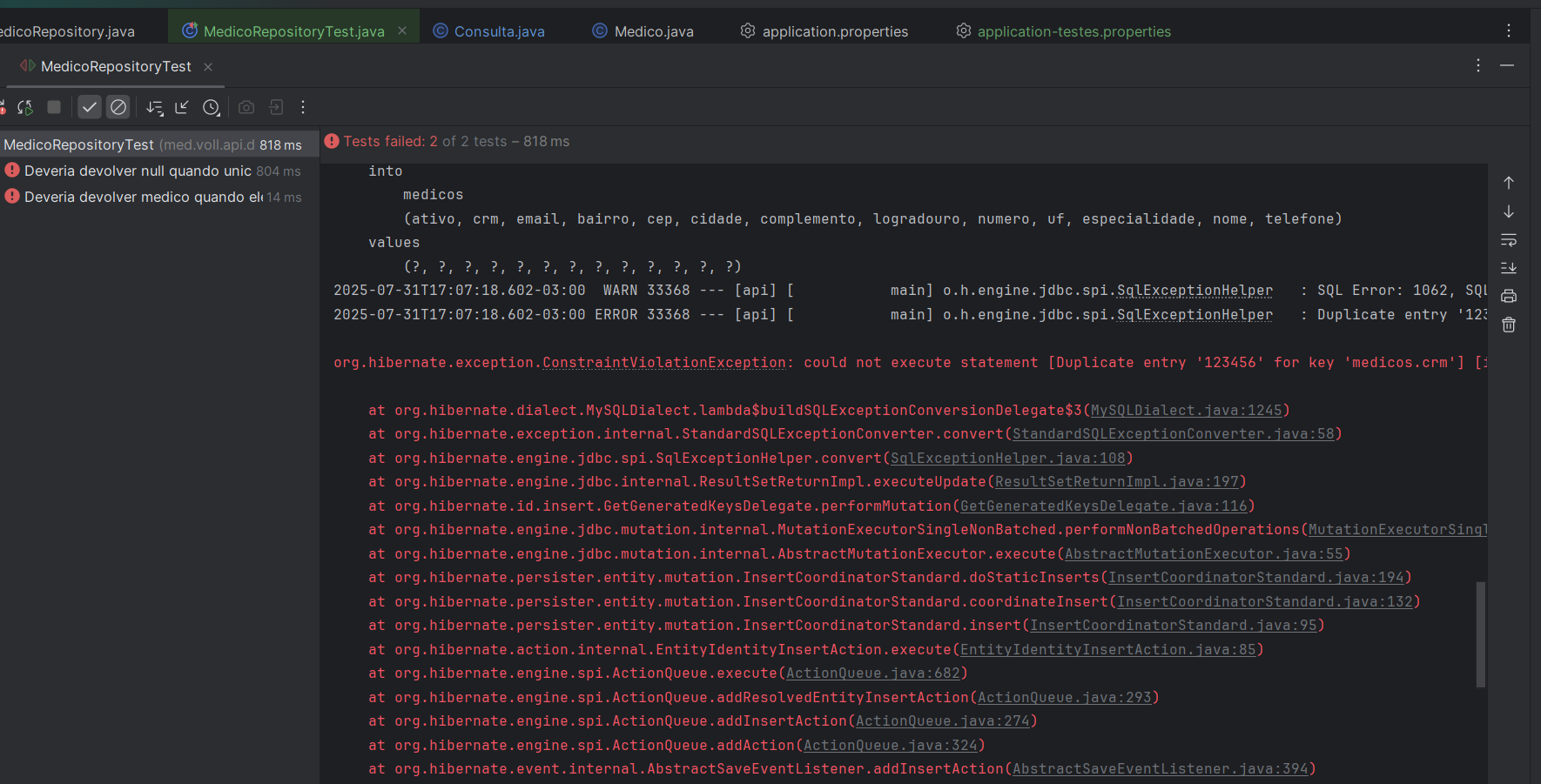This screenshot has width=1541, height=784.
Task: Open GetGeneratedKeysDelegate.java:116 link
Action: click(1104, 506)
